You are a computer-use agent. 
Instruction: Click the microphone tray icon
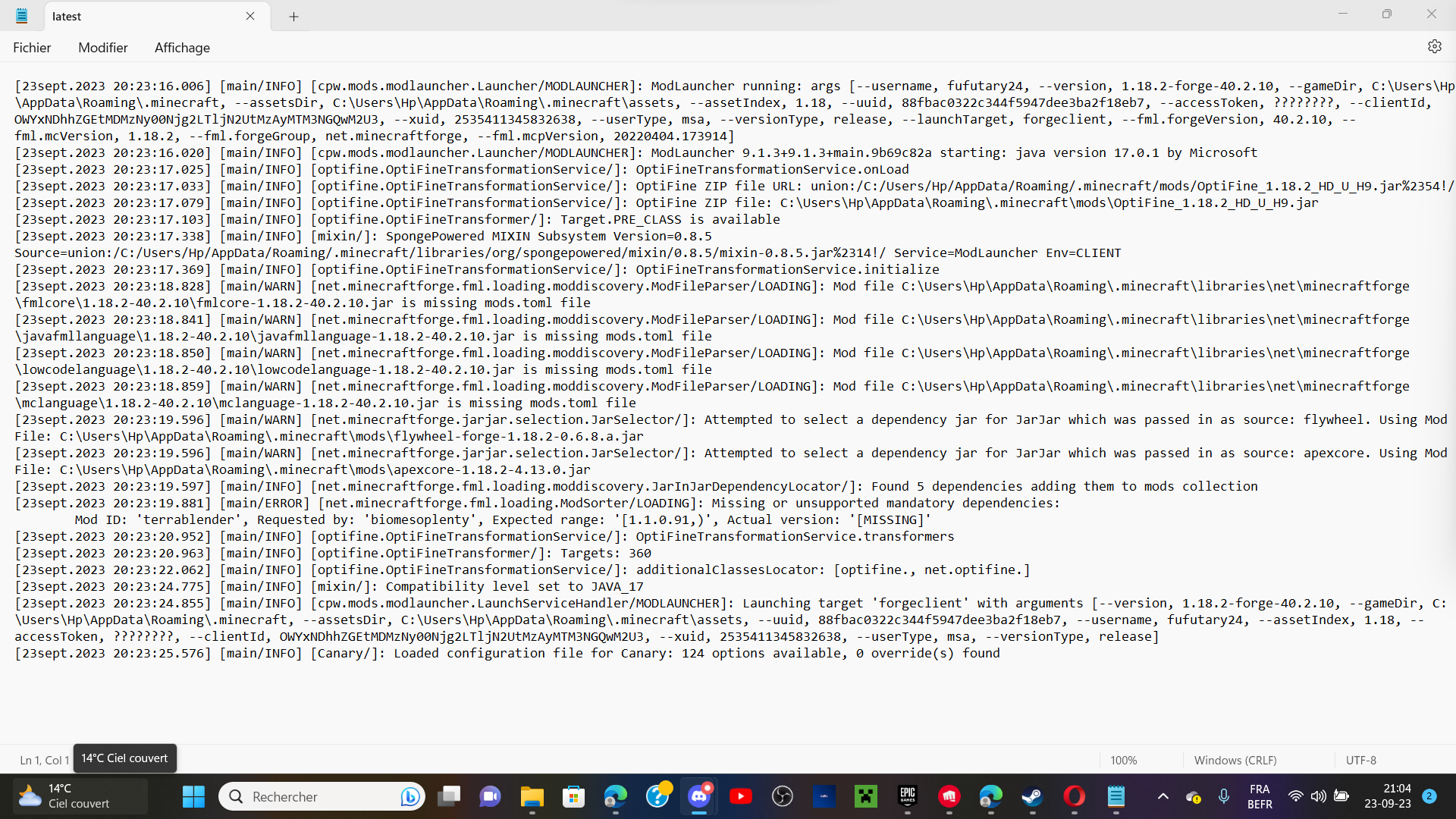(1224, 796)
